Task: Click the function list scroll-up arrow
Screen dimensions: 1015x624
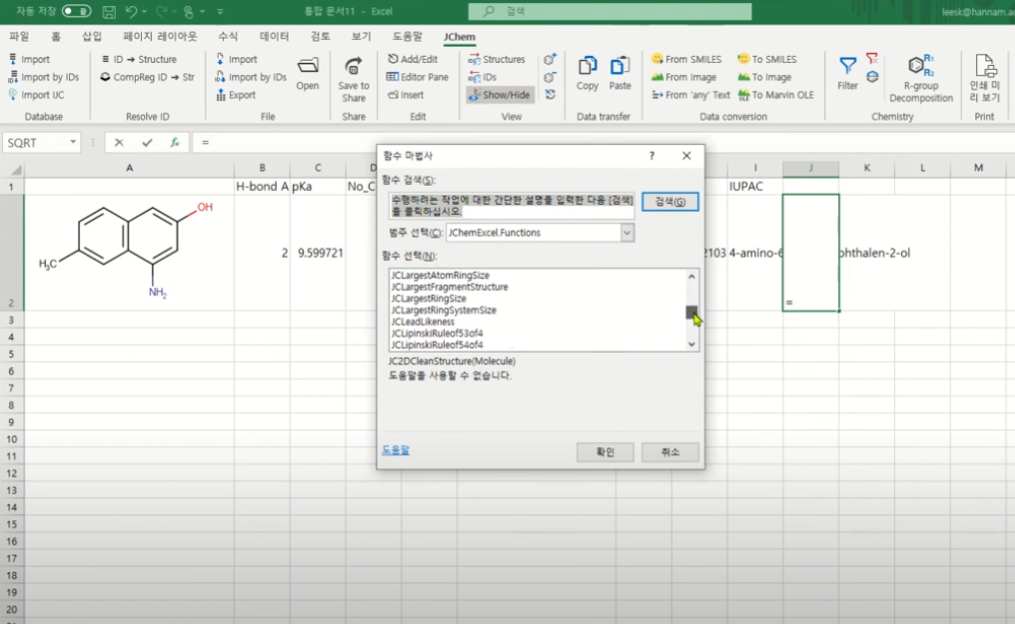Action: pos(691,276)
